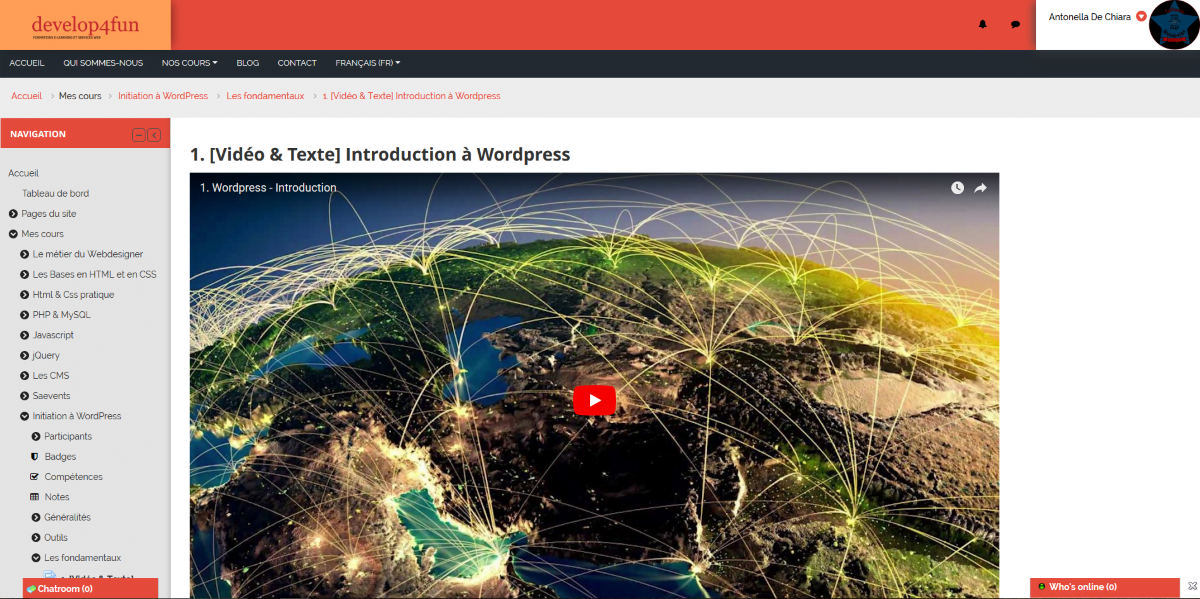
Task: Click the Badges shield icon
Action: coord(36,457)
